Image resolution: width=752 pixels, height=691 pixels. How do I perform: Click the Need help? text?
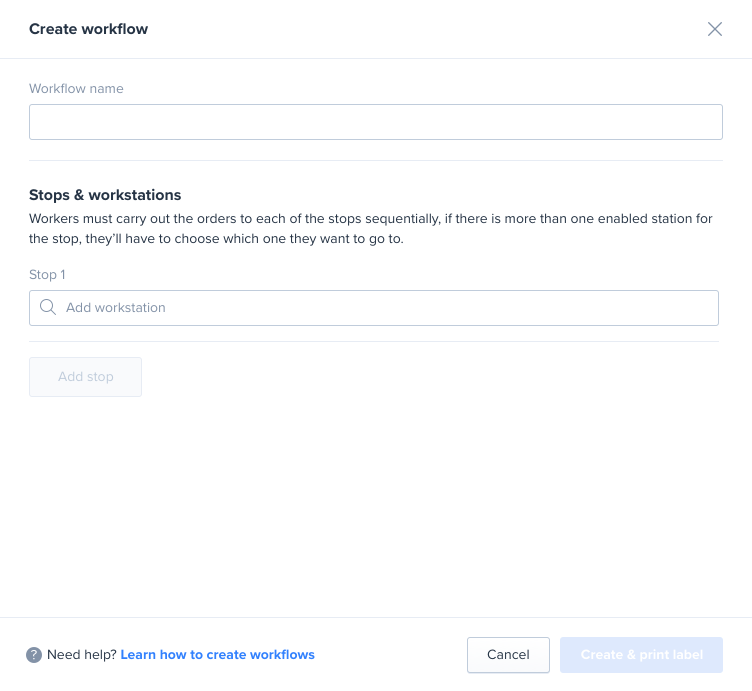pyautogui.click(x=82, y=655)
